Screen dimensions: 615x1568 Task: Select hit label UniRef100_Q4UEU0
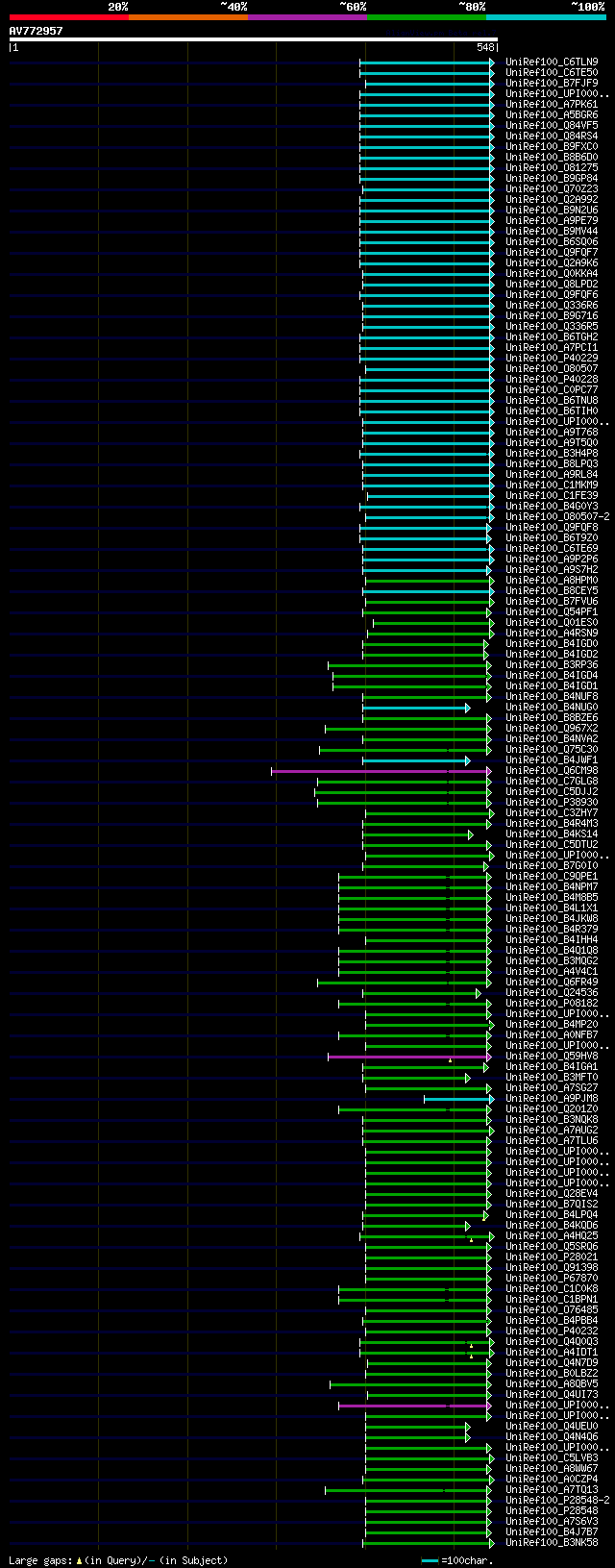[x=552, y=1426]
